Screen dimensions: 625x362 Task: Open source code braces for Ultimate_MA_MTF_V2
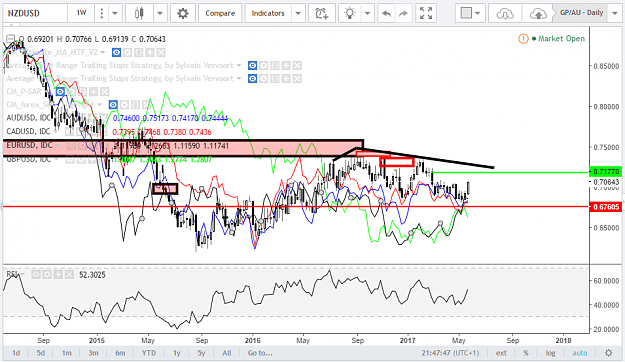coord(139,53)
